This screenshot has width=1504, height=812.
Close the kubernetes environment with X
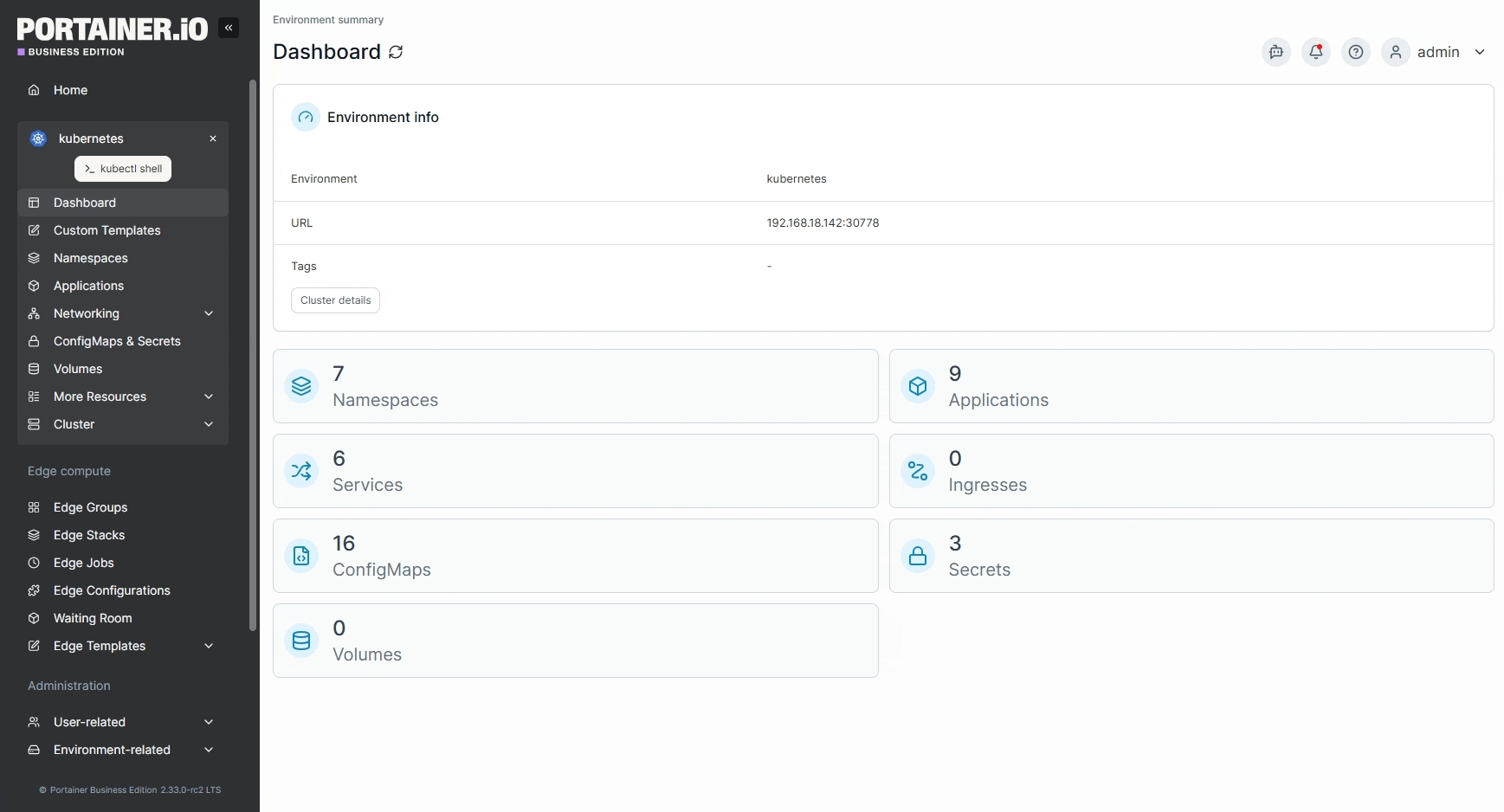[213, 139]
